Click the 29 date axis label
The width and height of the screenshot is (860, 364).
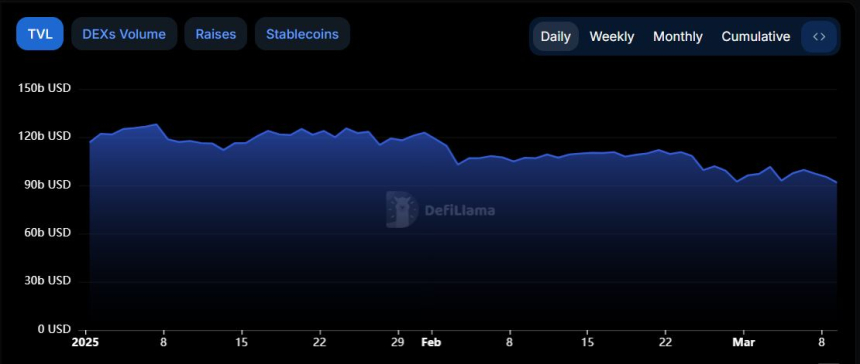tap(398, 343)
